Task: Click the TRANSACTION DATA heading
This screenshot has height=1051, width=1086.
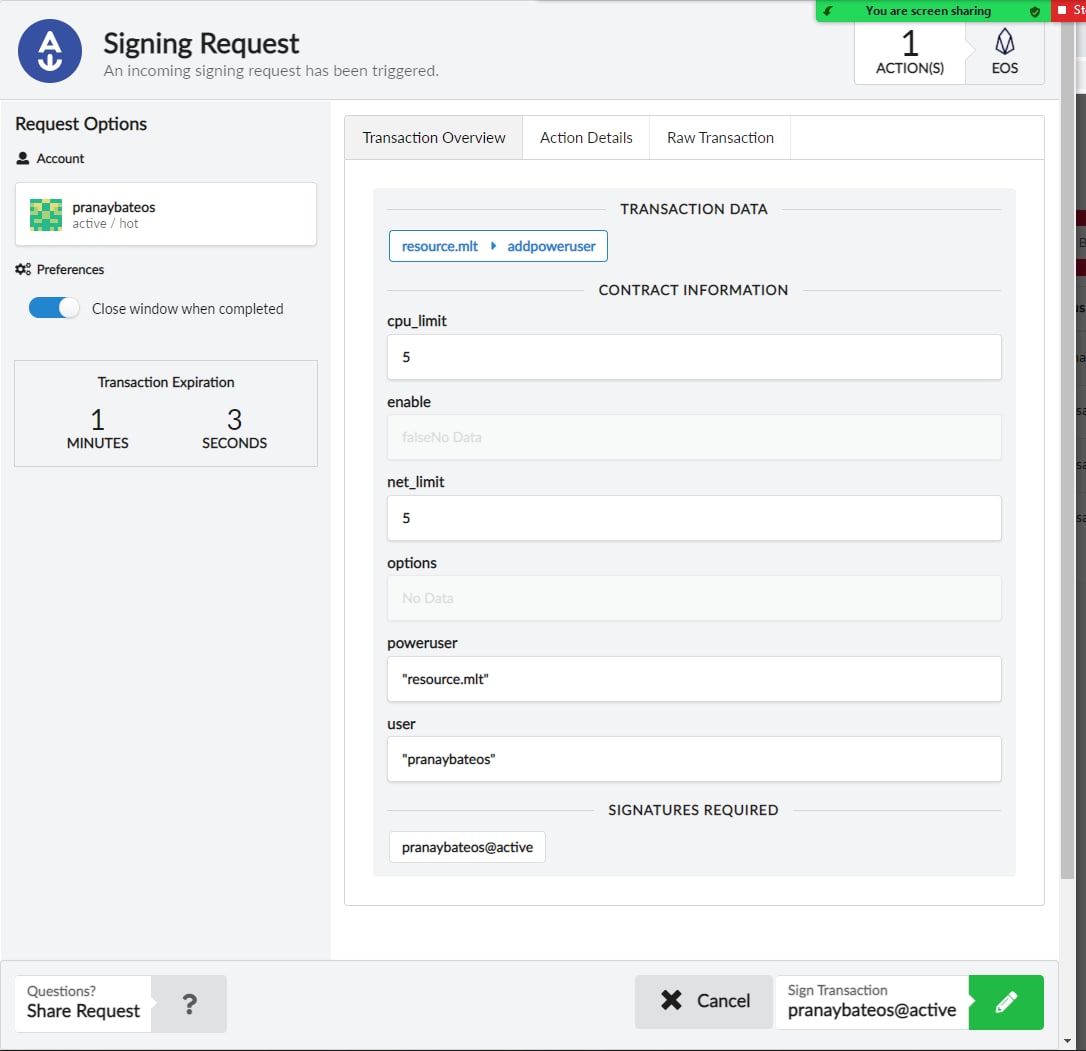Action: coord(693,209)
